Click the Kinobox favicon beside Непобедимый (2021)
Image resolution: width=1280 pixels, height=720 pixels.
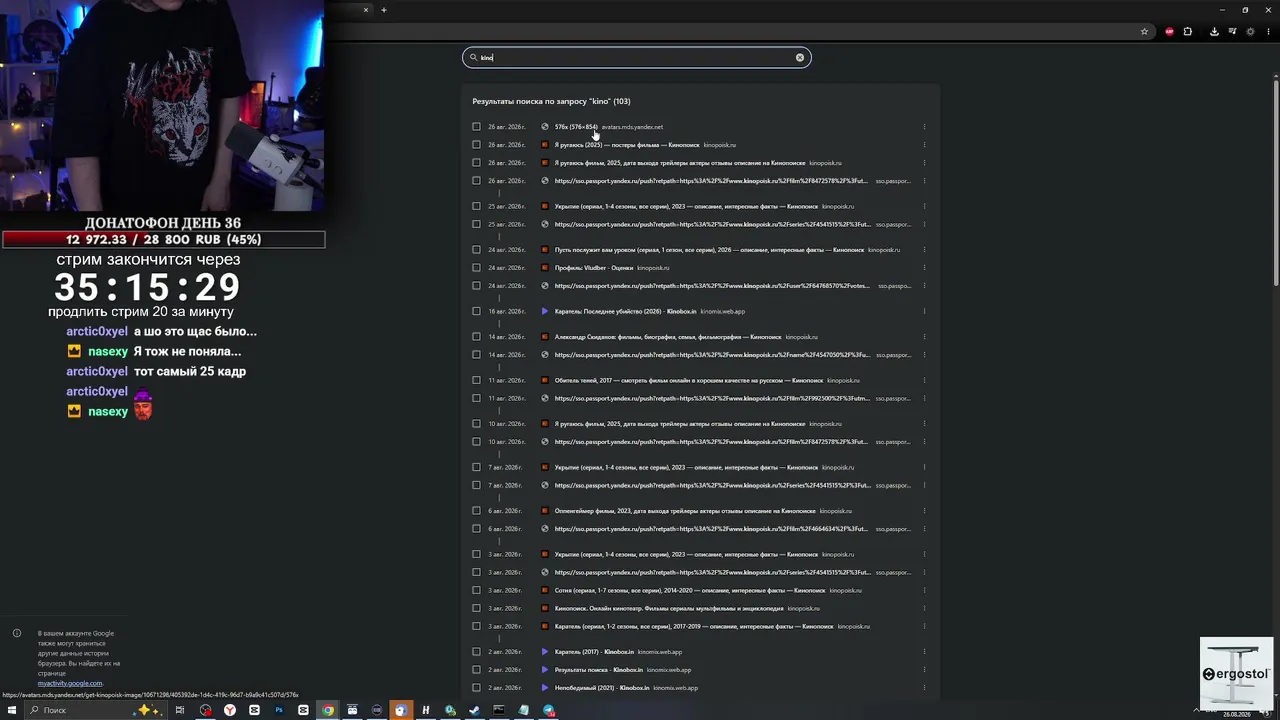click(x=545, y=688)
